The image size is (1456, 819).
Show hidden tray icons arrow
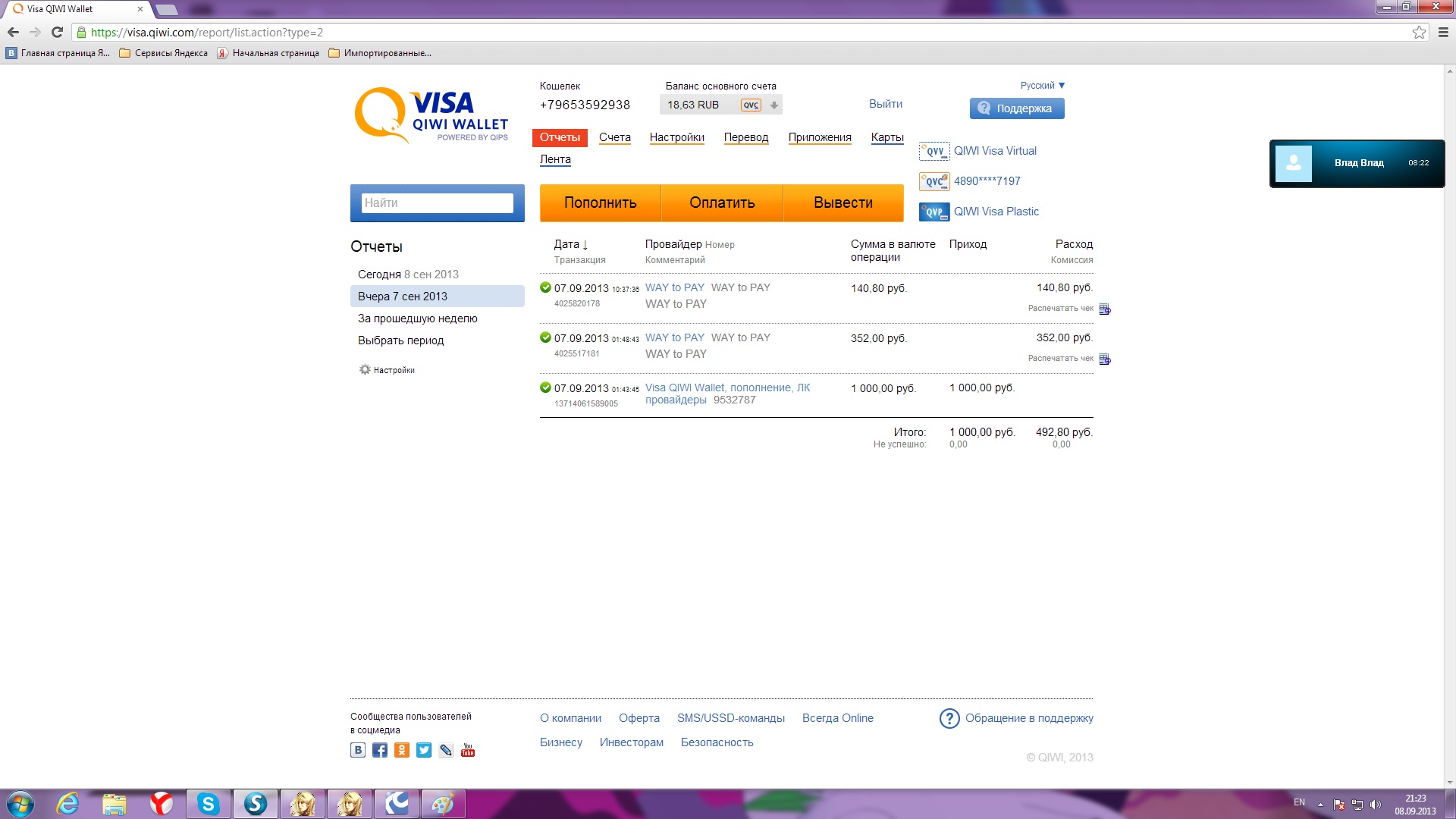click(x=1320, y=805)
